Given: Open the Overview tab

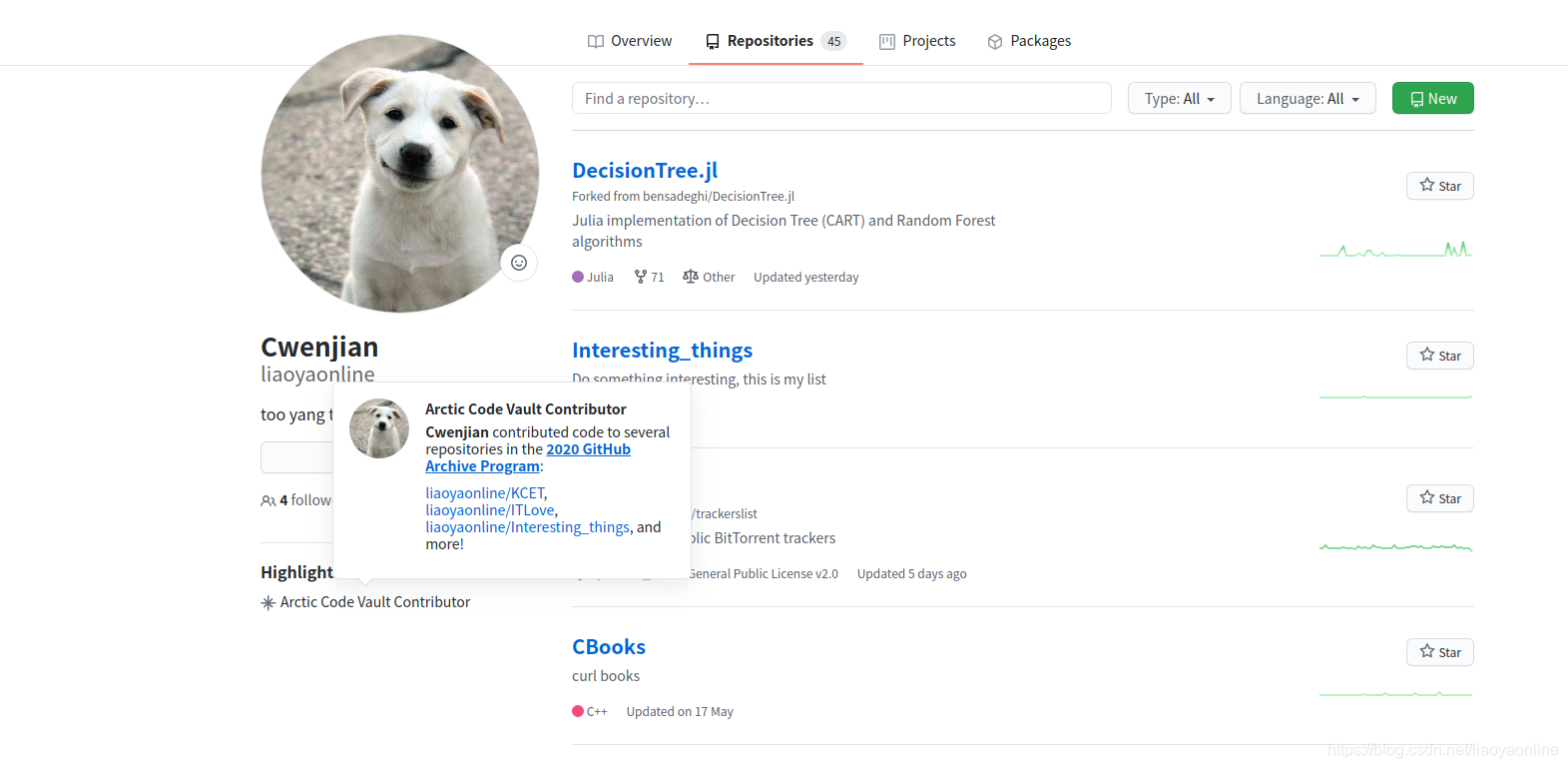Looking at the screenshot, I should [629, 41].
